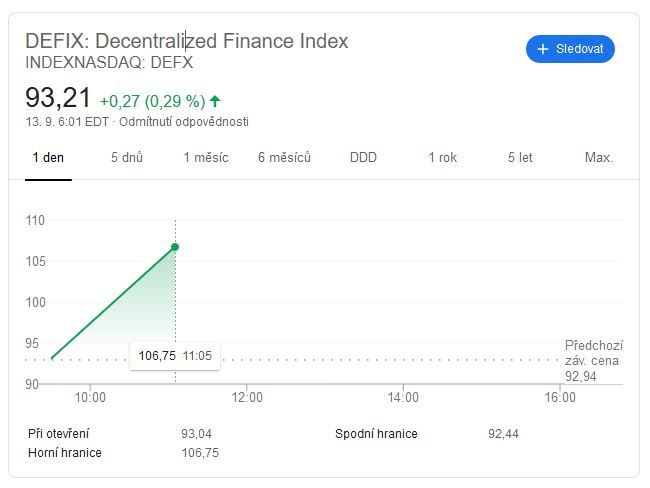The image size is (650, 488).
Task: Select the 1 den tab
Action: [x=48, y=158]
